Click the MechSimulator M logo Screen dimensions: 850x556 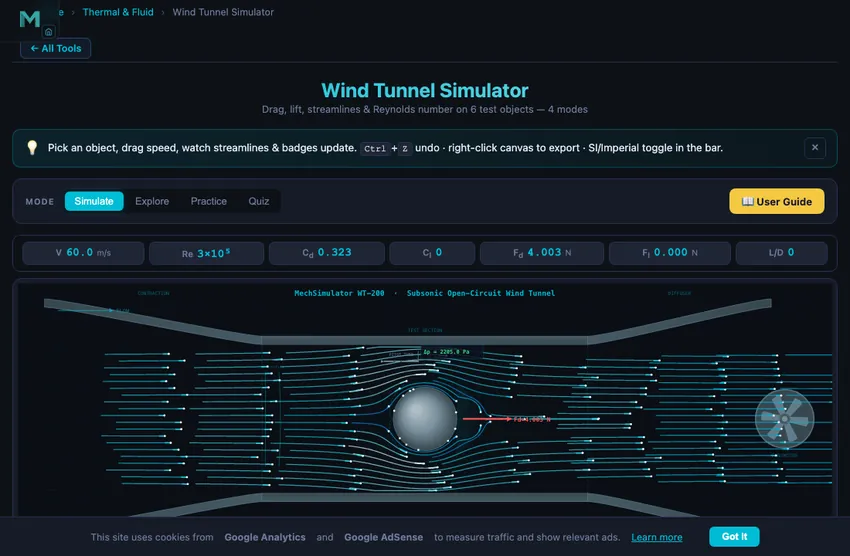point(30,19)
